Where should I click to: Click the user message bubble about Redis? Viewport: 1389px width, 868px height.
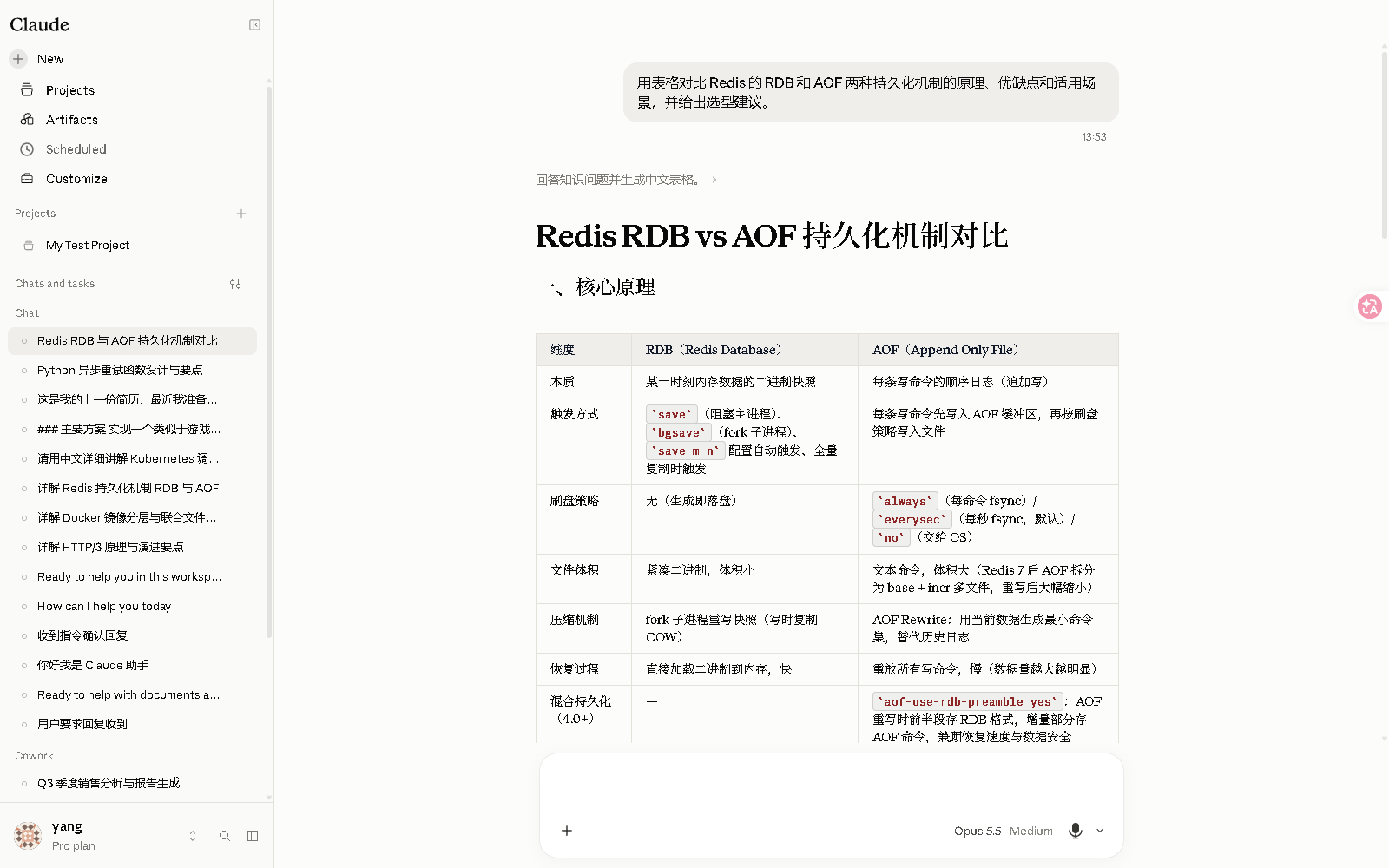point(871,92)
